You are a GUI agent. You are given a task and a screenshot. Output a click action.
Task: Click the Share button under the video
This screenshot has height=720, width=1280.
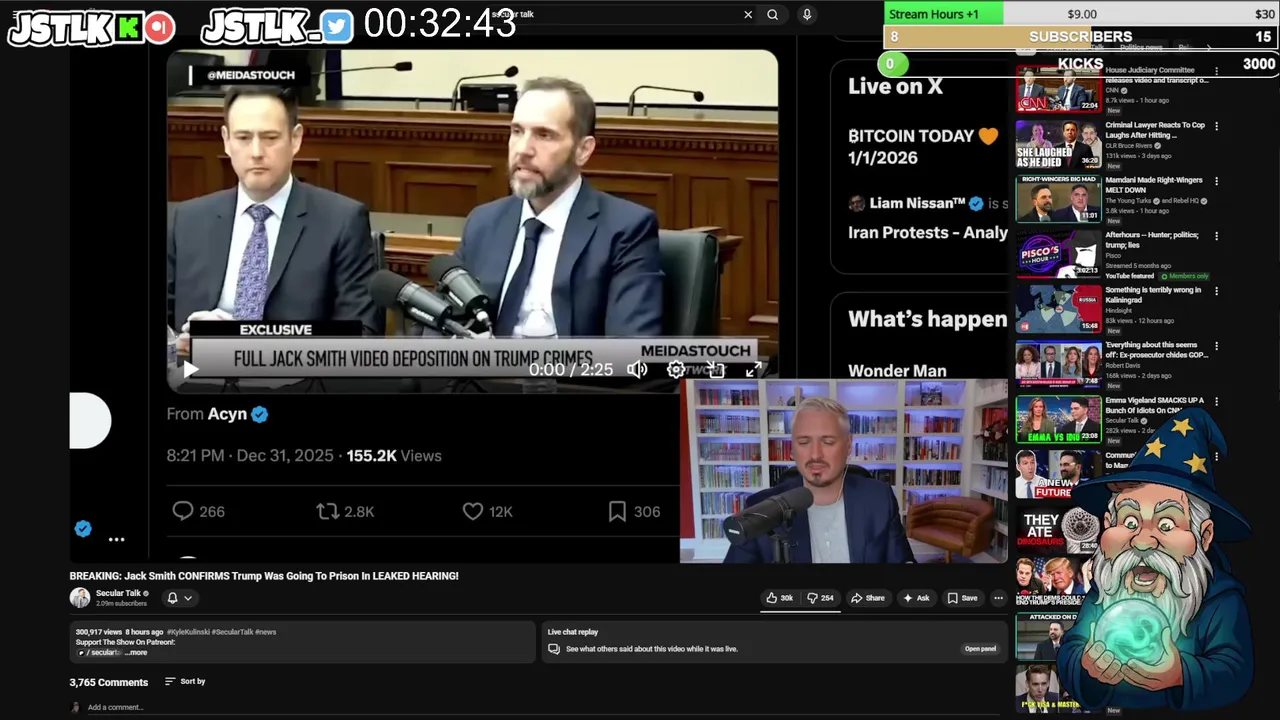coord(867,598)
